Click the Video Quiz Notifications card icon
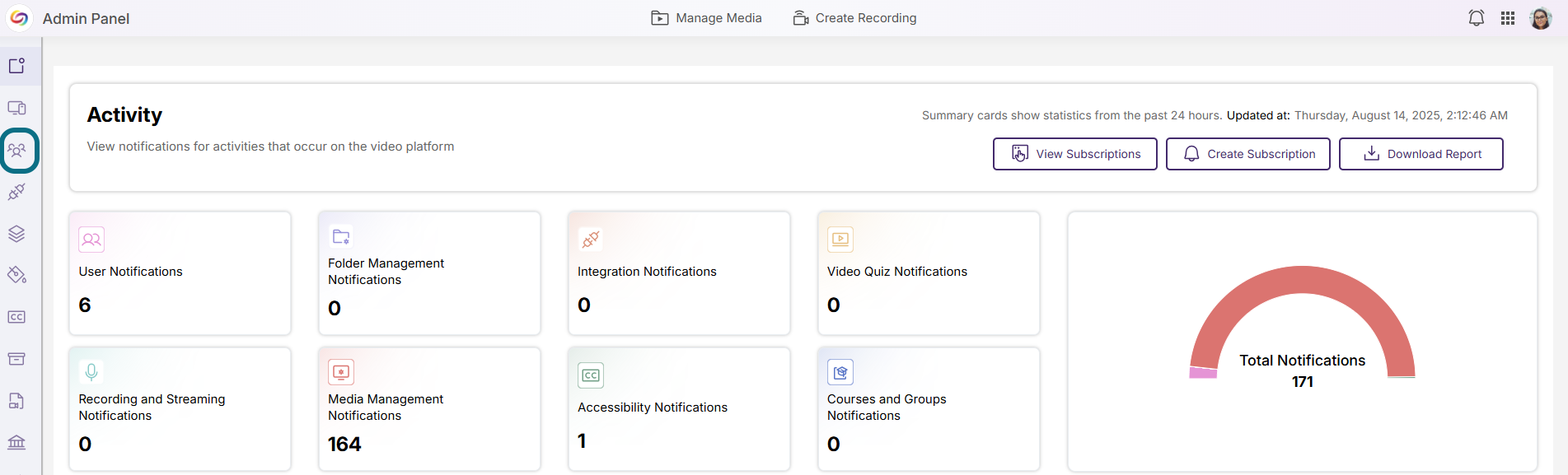This screenshot has width=1568, height=475. (840, 240)
